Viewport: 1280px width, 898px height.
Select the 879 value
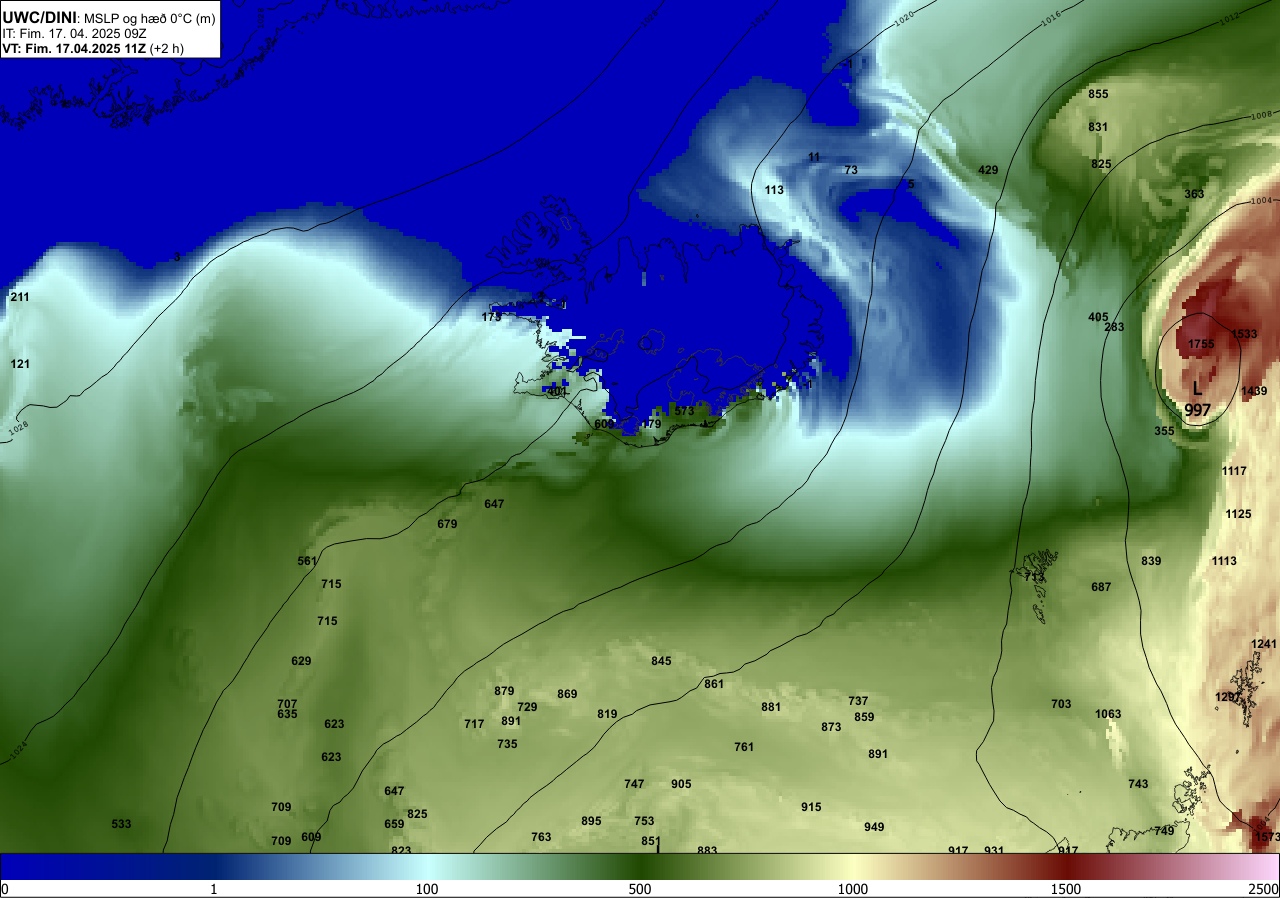click(x=504, y=691)
